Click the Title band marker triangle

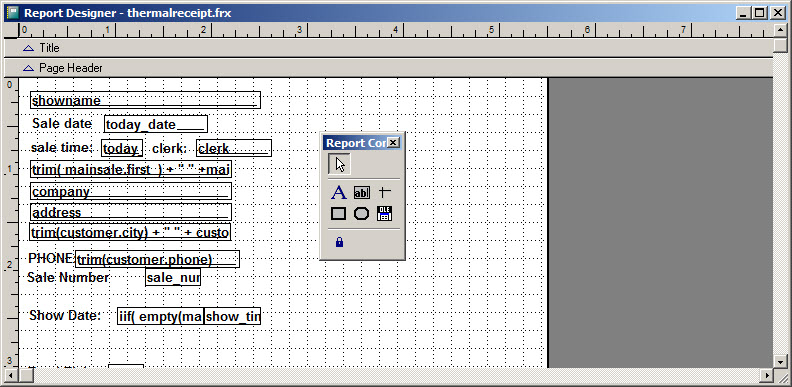pos(29,48)
